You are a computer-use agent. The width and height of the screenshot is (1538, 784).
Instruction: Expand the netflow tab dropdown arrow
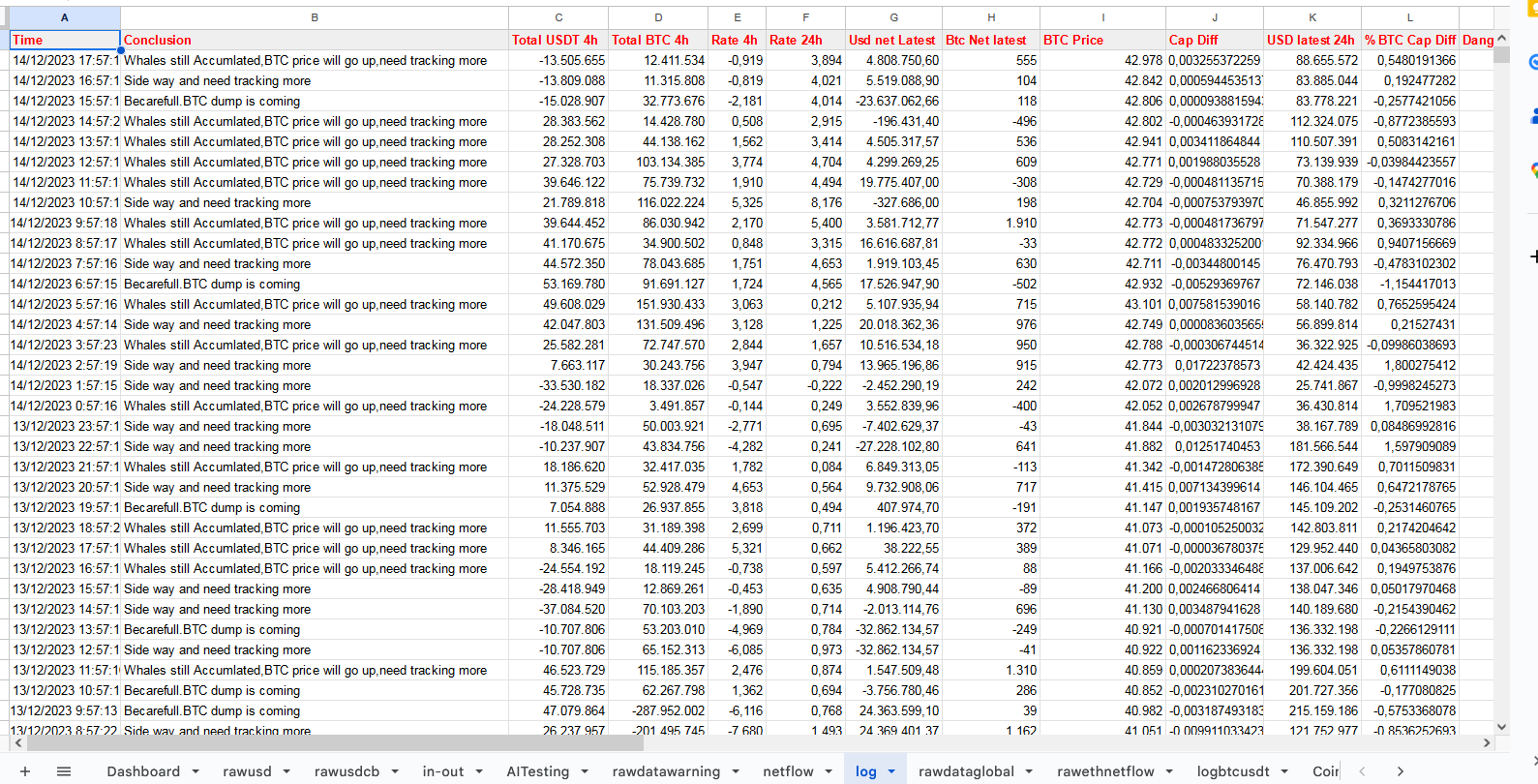(829, 771)
